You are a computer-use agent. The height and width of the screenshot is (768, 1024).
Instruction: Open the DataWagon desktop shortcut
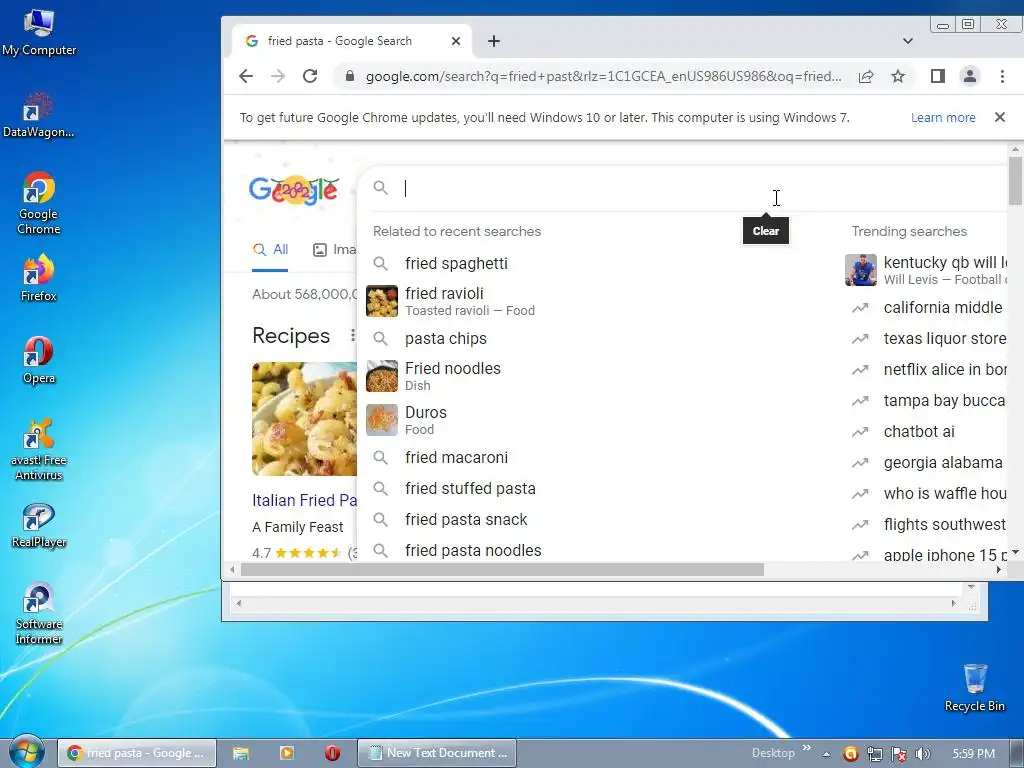click(39, 115)
